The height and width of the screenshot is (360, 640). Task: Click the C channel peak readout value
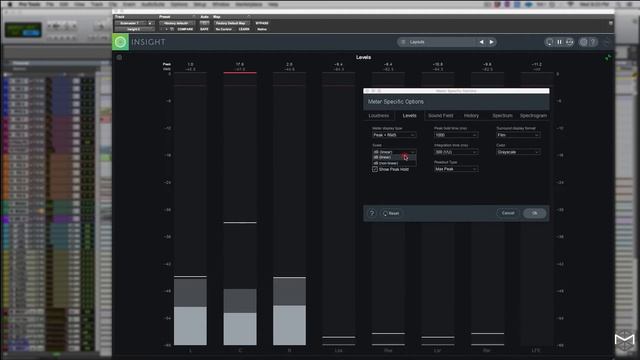pos(240,64)
